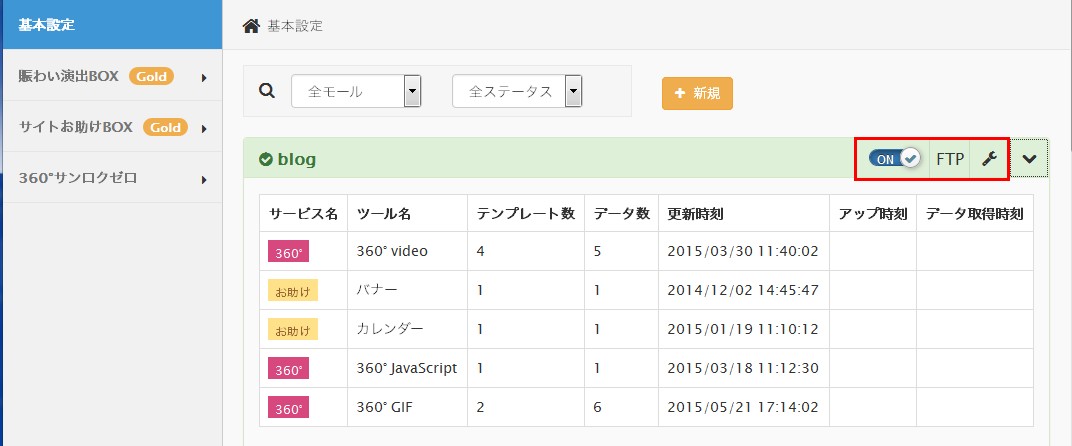Click timestamp 2015/01/19 11:10:12
Viewport: 1072px width, 446px height.
click(x=743, y=329)
